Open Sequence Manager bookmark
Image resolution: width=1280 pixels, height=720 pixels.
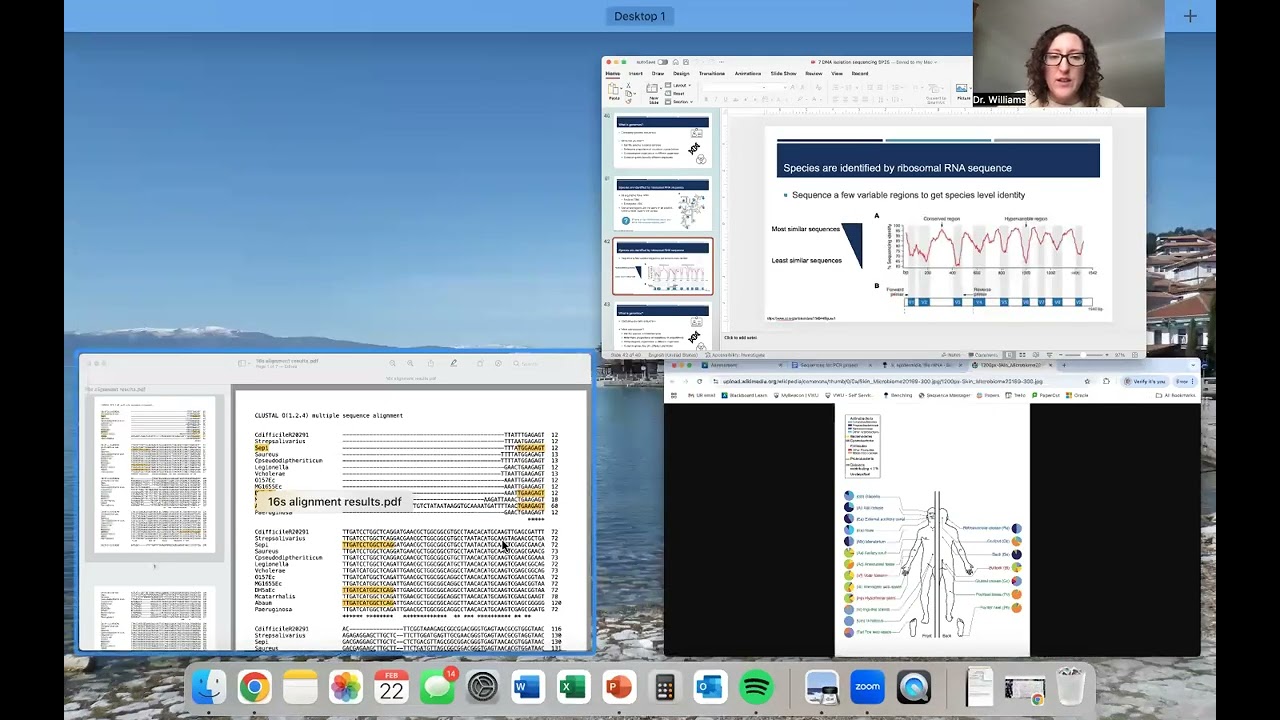point(944,395)
